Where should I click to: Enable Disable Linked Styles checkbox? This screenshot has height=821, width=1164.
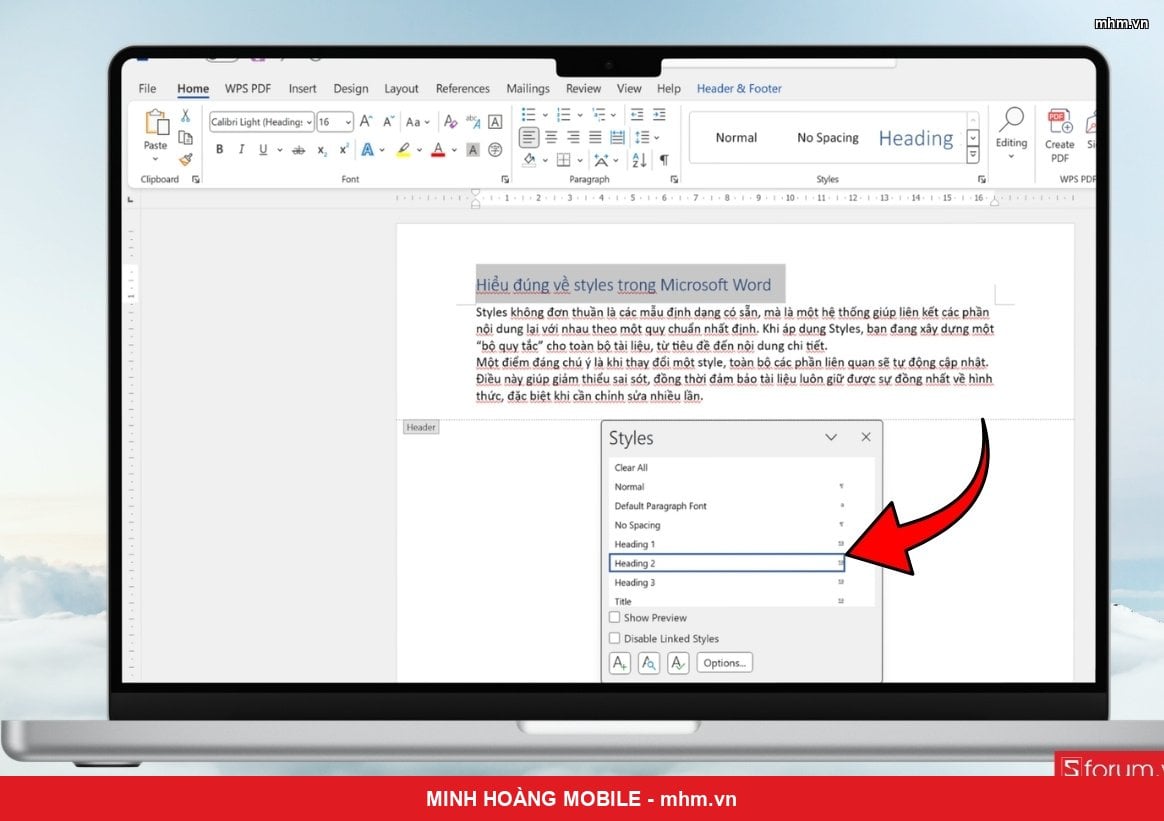[614, 638]
